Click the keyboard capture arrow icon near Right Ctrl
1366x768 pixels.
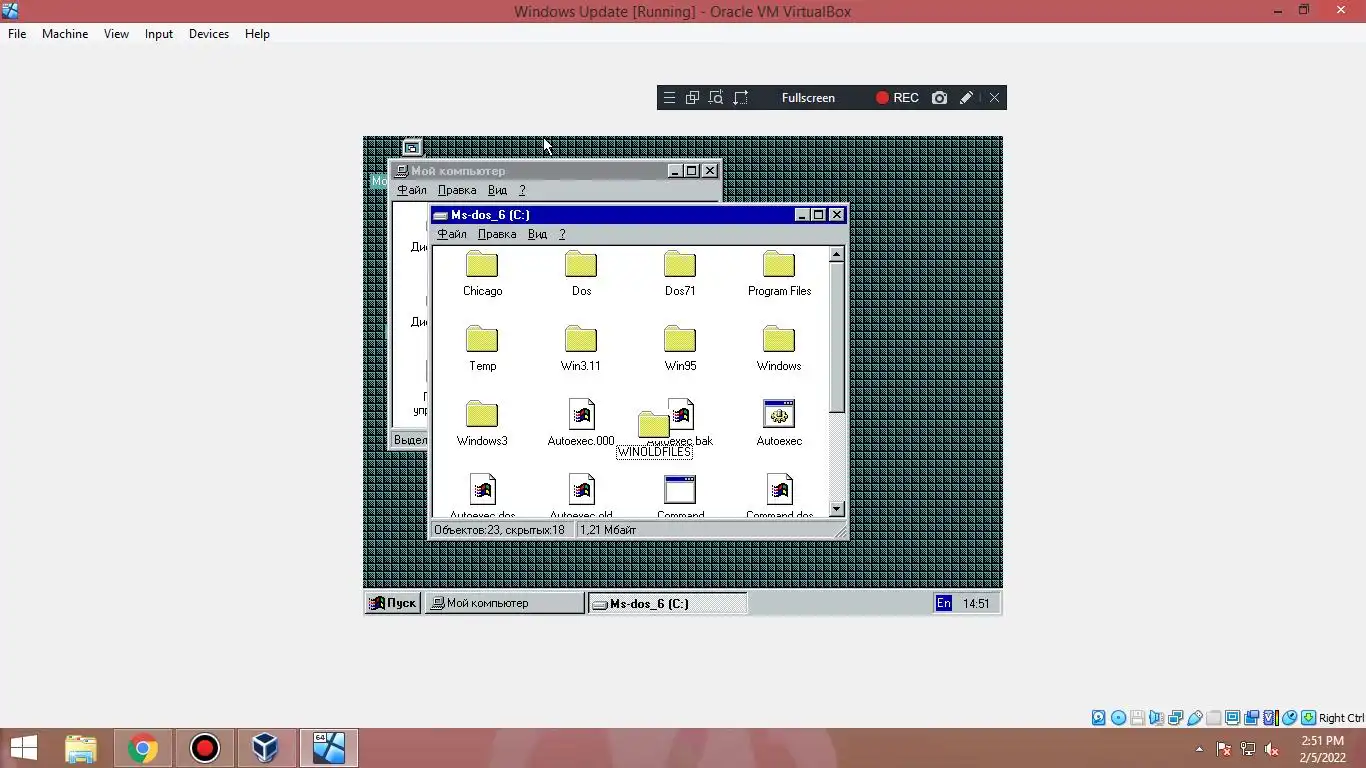[1308, 718]
